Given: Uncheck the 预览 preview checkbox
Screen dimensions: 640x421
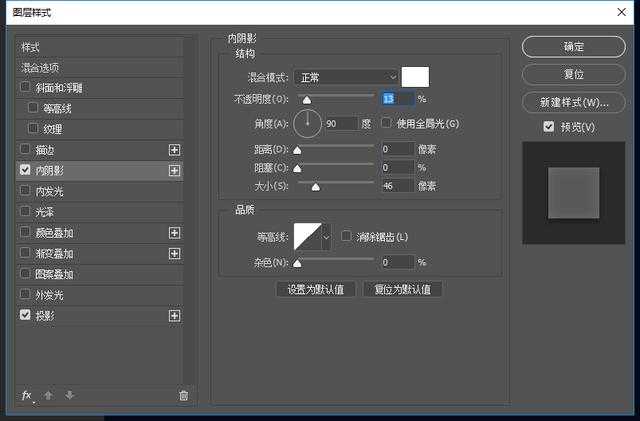Looking at the screenshot, I should coord(548,127).
